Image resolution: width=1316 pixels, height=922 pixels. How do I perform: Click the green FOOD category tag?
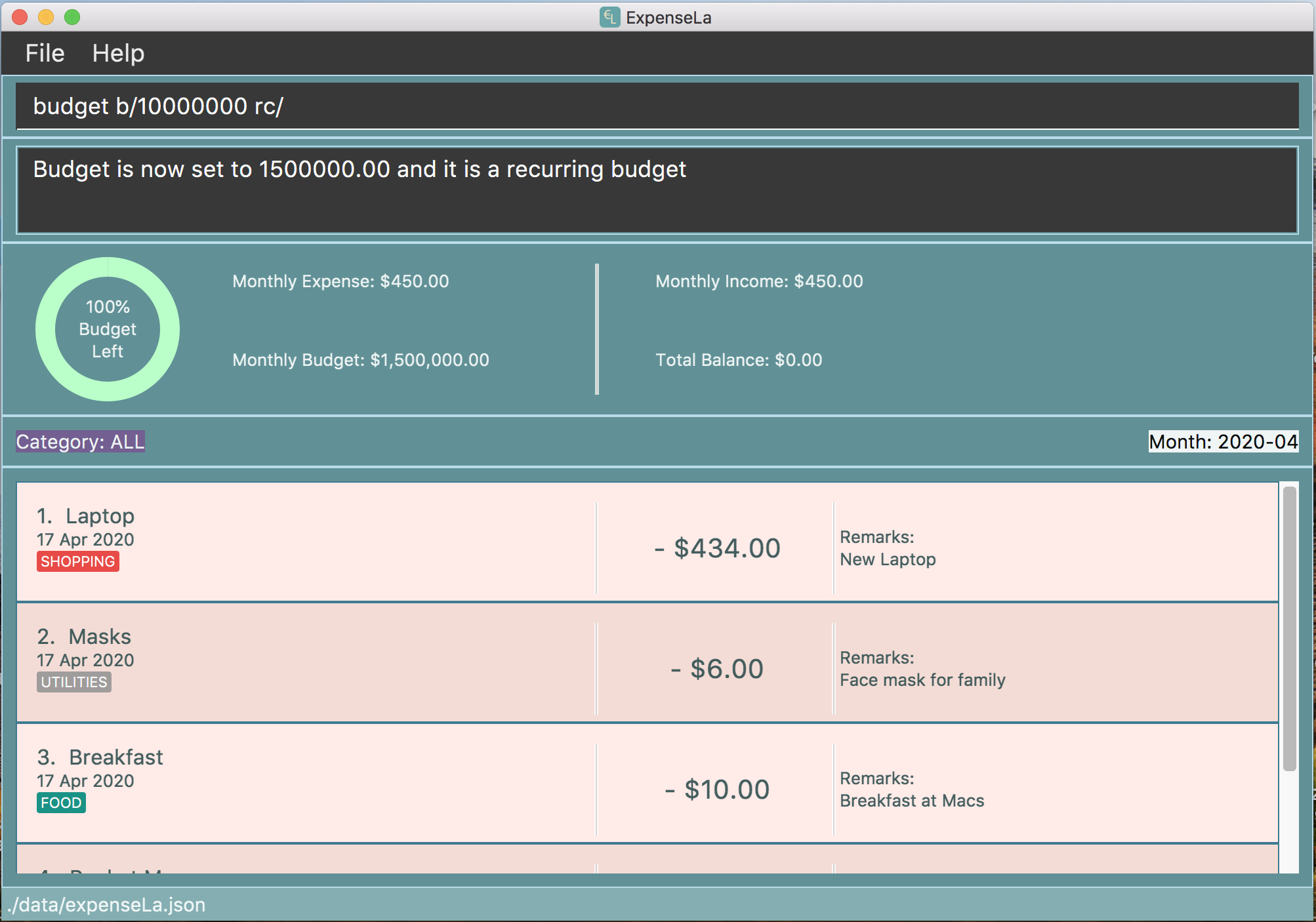tap(61, 803)
